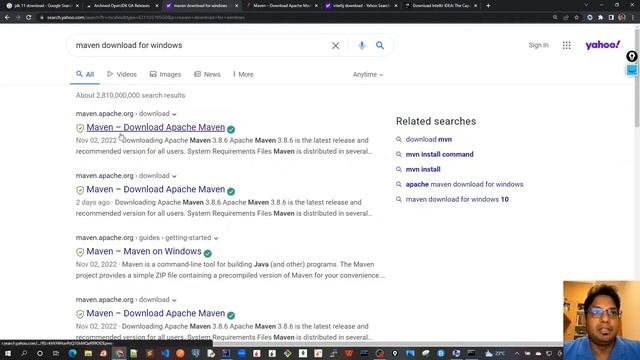
Task: Open the last Maven – Download Apache Maven result
Action: 156,313
